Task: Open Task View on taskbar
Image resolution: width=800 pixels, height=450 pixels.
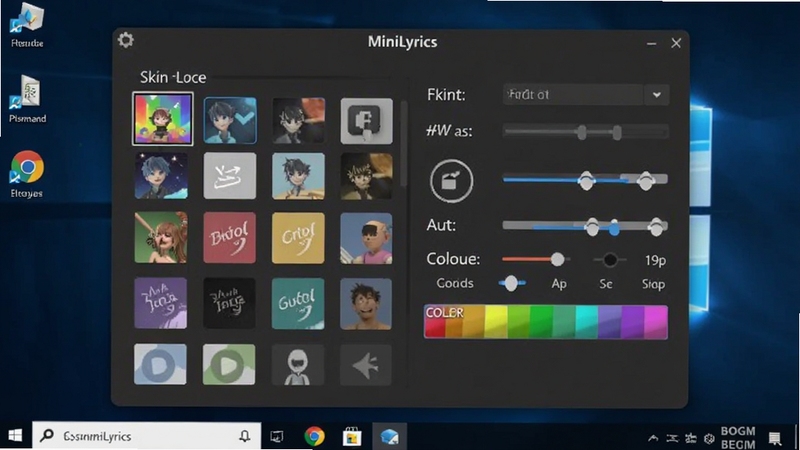Action: click(277, 437)
